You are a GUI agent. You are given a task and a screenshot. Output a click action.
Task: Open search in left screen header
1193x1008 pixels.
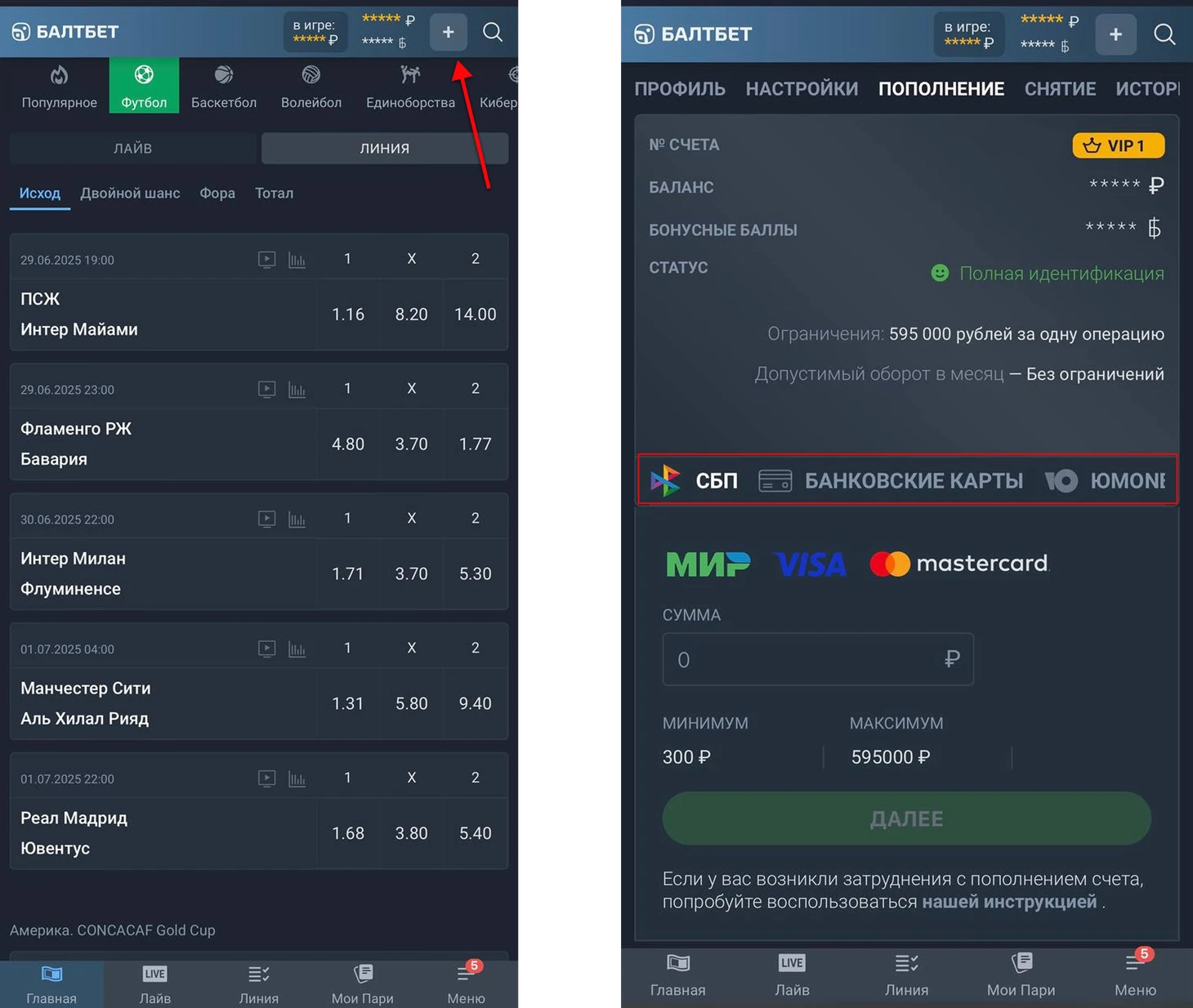(493, 32)
